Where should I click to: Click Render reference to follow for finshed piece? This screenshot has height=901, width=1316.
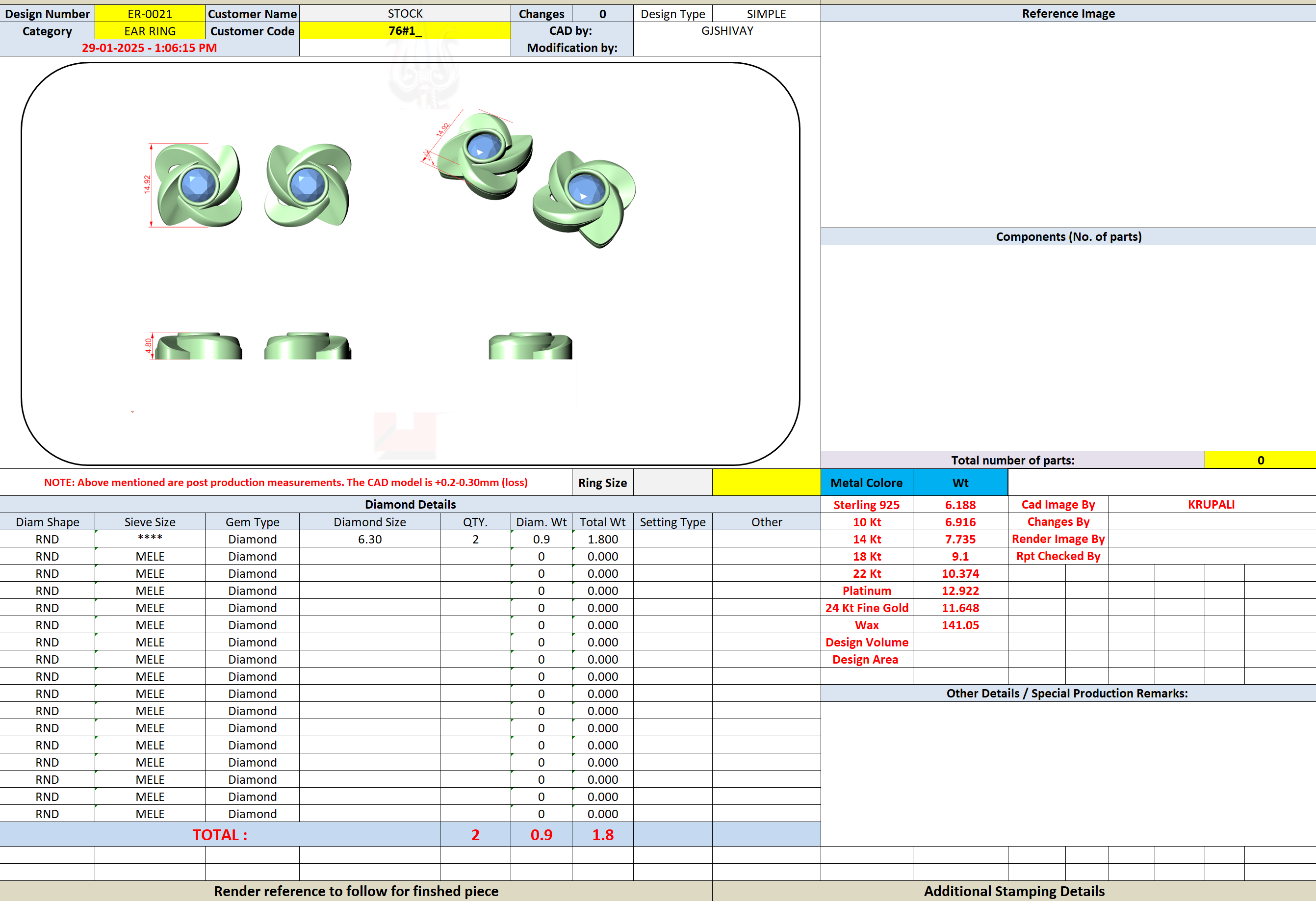pyautogui.click(x=356, y=891)
